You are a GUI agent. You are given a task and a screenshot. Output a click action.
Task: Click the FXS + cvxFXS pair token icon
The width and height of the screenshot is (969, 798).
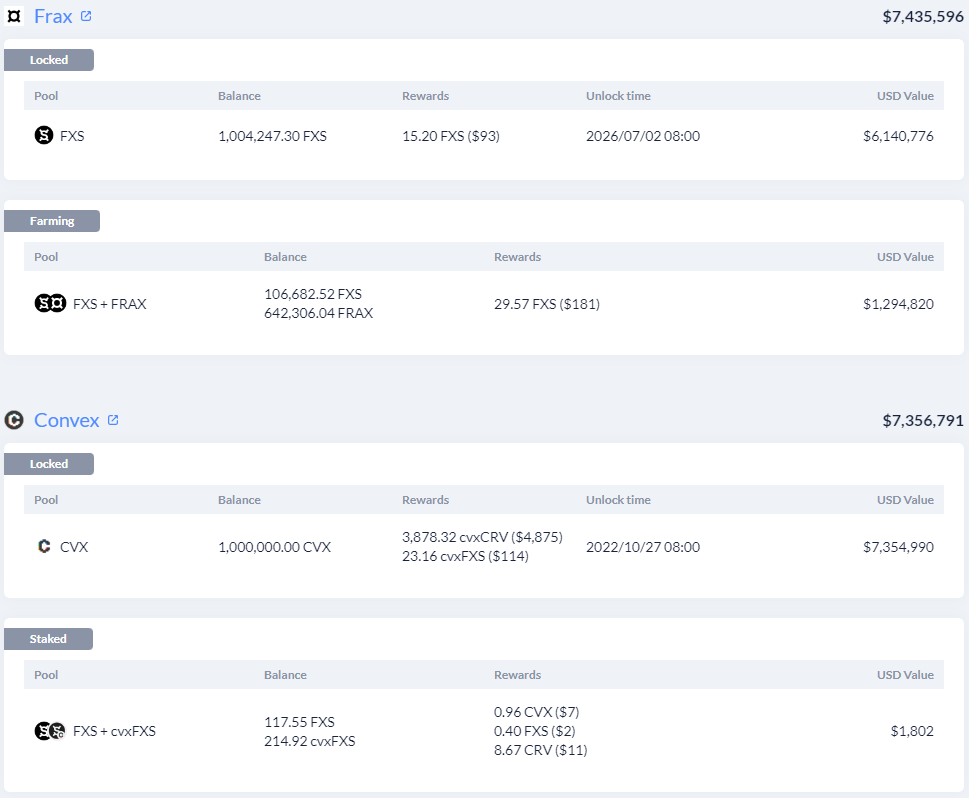pos(49,731)
